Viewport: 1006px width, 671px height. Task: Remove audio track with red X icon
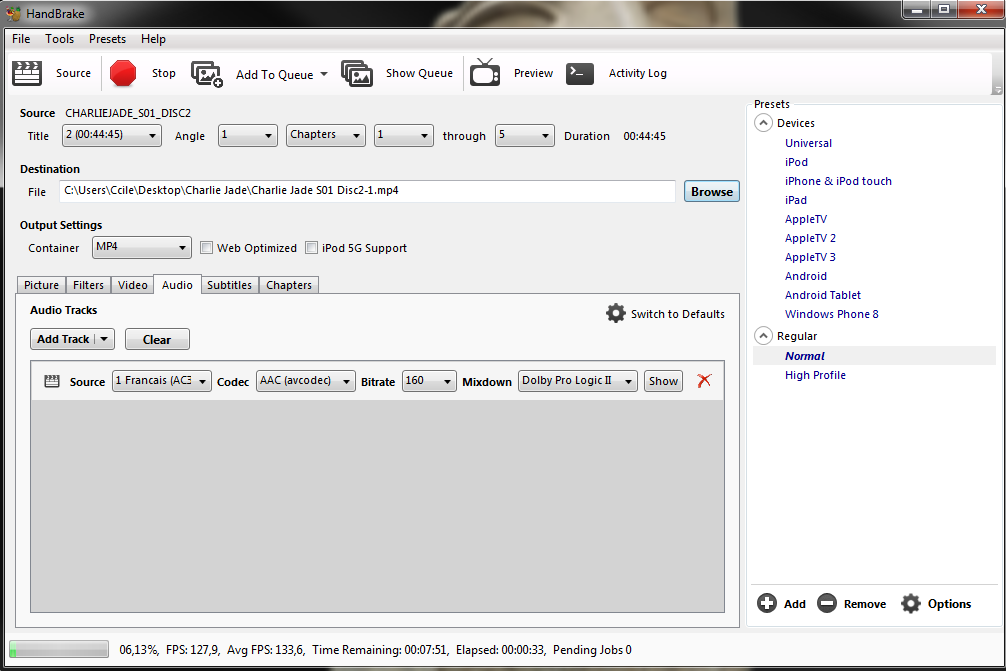pyautogui.click(x=704, y=381)
